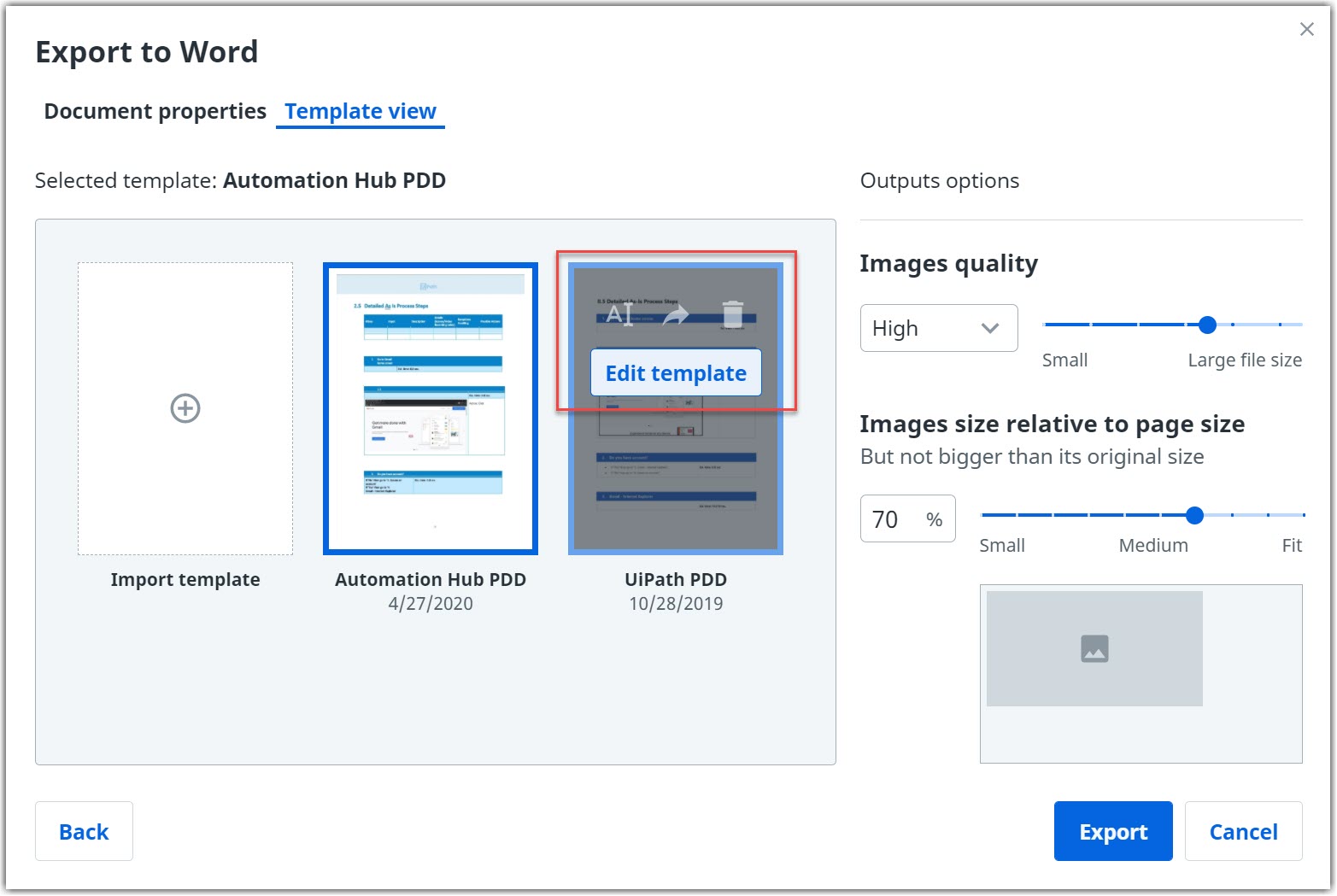Click the share arrow icon on UiPath PDD
Viewport: 1337px width, 896px height.
tap(675, 315)
